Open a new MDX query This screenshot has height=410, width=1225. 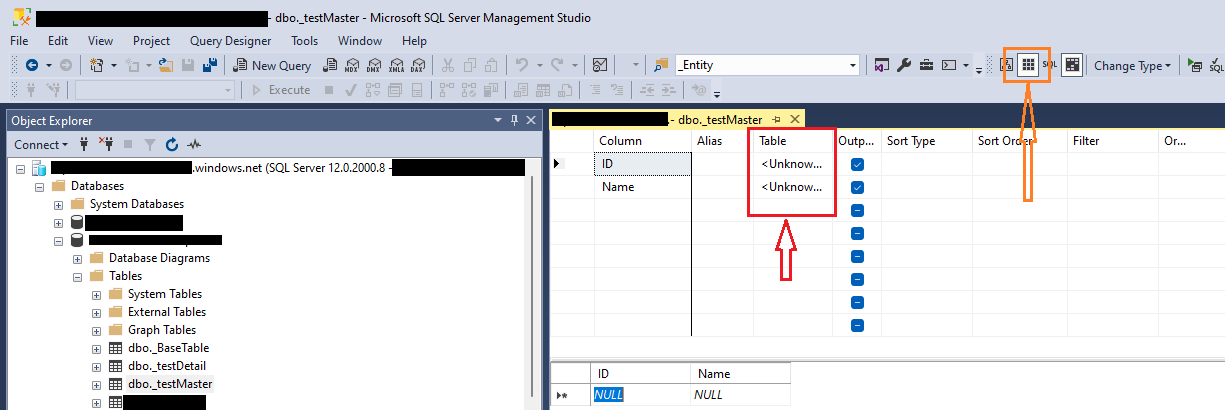point(352,65)
